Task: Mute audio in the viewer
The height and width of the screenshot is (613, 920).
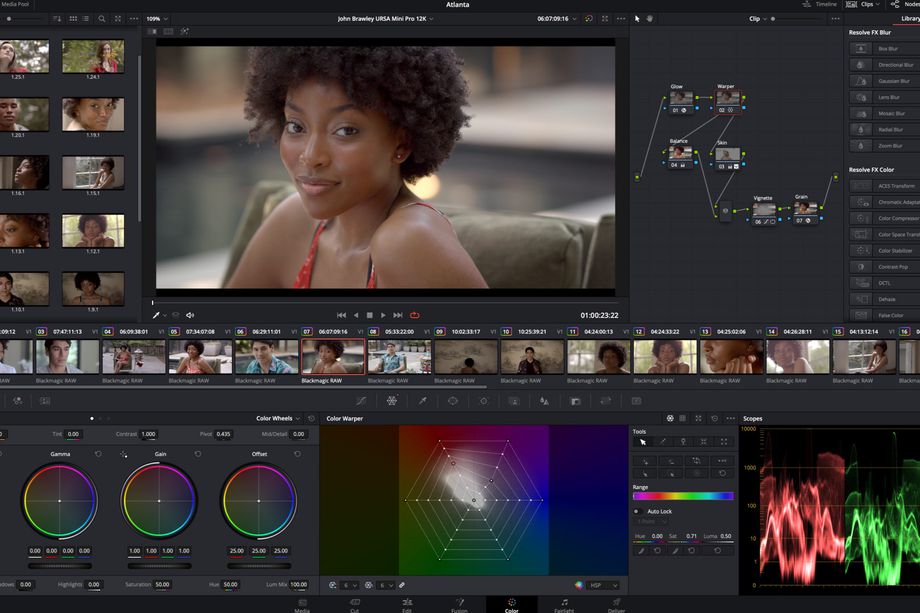Action: [190, 314]
